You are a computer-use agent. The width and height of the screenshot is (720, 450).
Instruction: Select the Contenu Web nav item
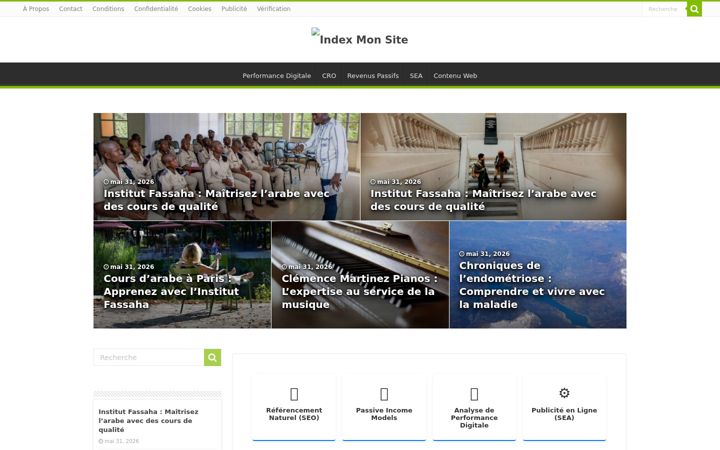coord(455,76)
